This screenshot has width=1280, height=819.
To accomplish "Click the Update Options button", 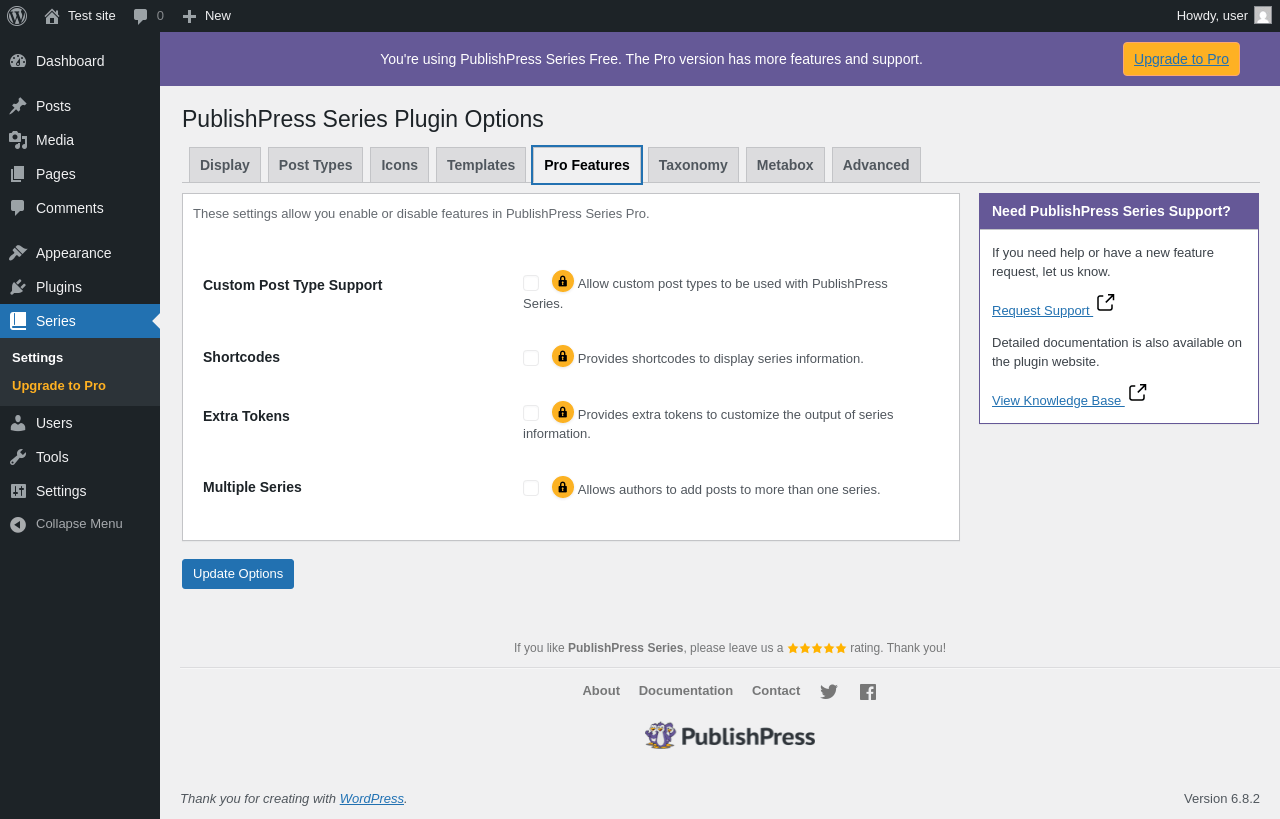I will point(238,574).
